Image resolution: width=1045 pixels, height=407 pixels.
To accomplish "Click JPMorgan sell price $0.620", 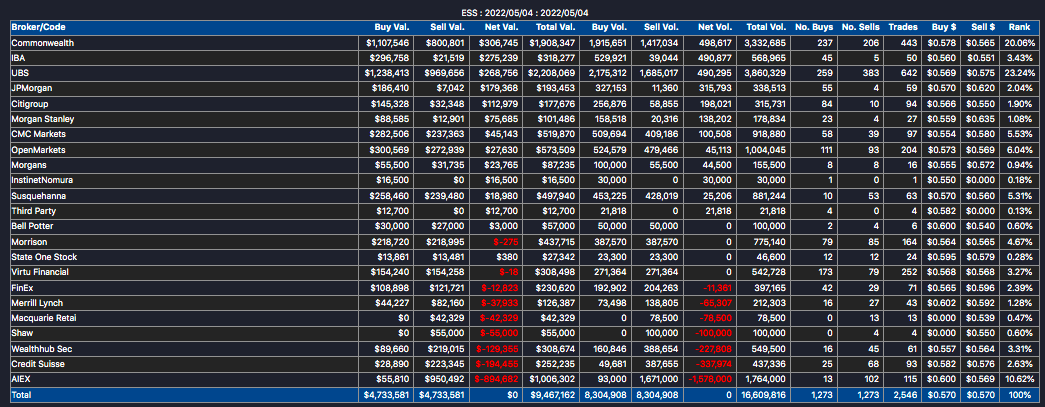I will pos(983,89).
